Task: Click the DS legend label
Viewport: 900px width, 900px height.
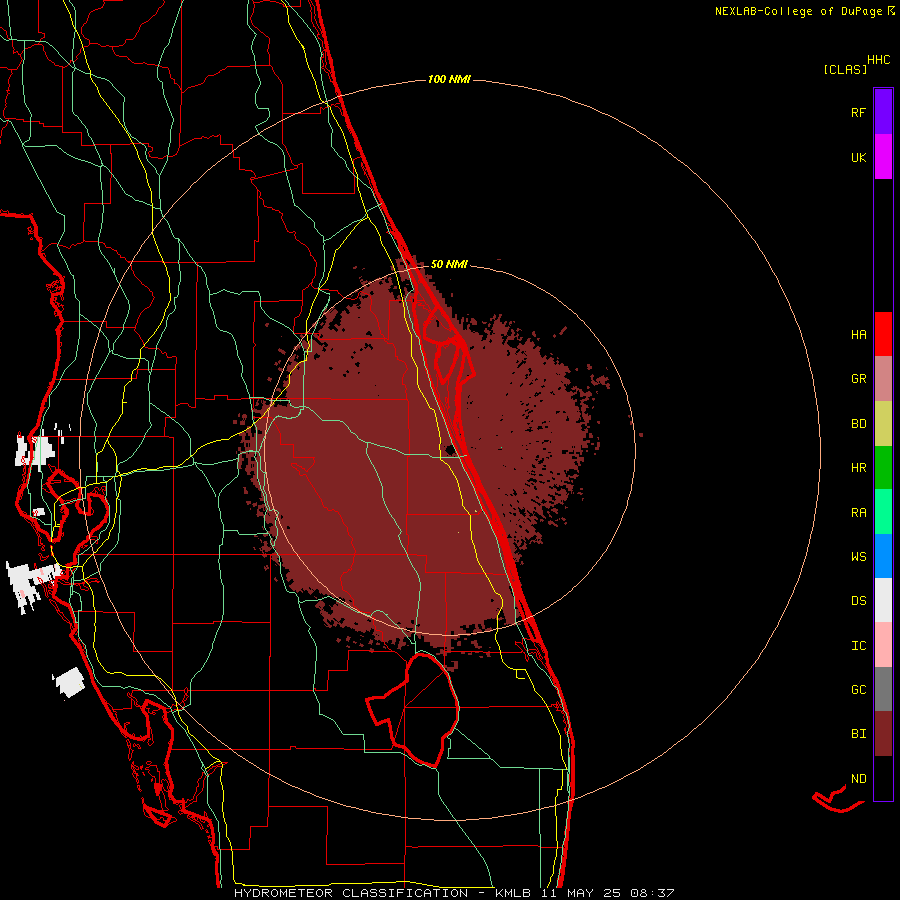Action: click(858, 601)
